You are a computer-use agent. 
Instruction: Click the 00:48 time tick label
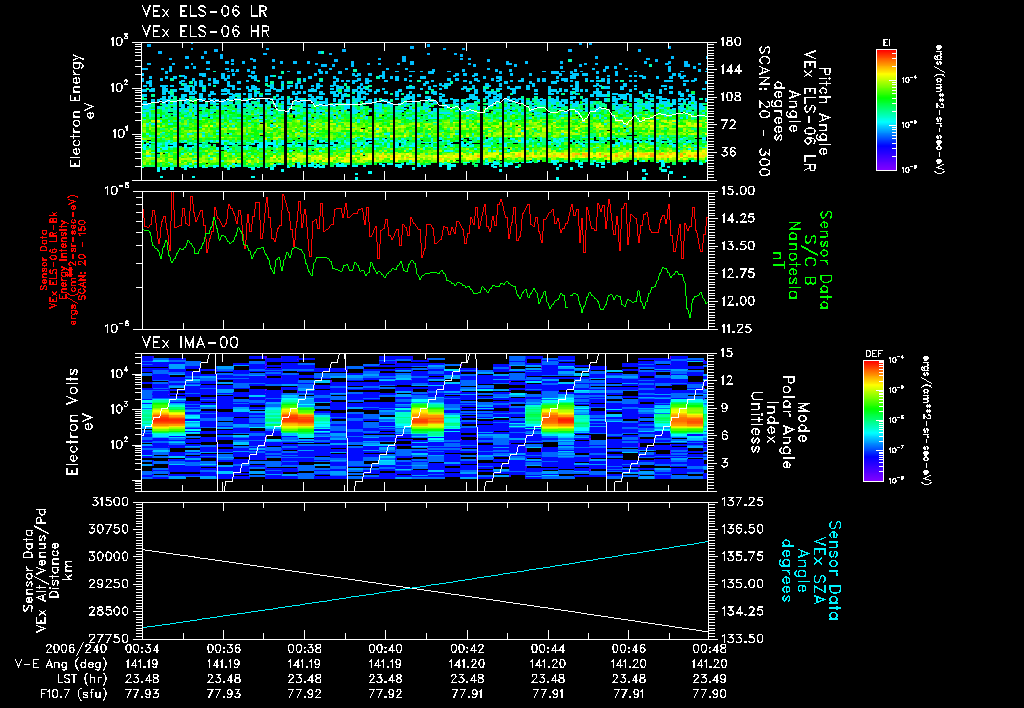coord(709,649)
